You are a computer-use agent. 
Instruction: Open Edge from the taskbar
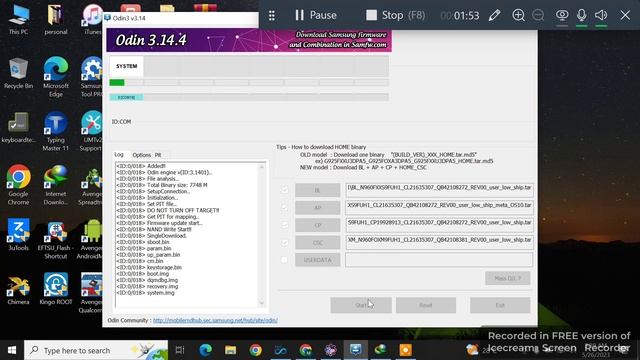(x=205, y=350)
